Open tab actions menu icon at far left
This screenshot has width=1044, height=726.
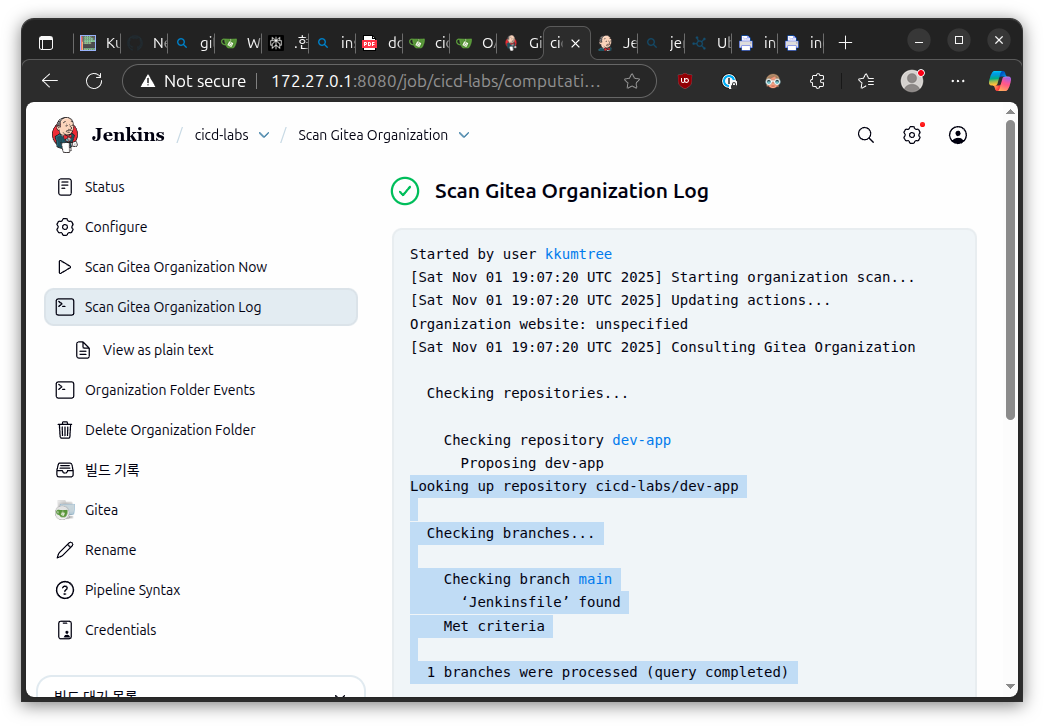(x=46, y=43)
